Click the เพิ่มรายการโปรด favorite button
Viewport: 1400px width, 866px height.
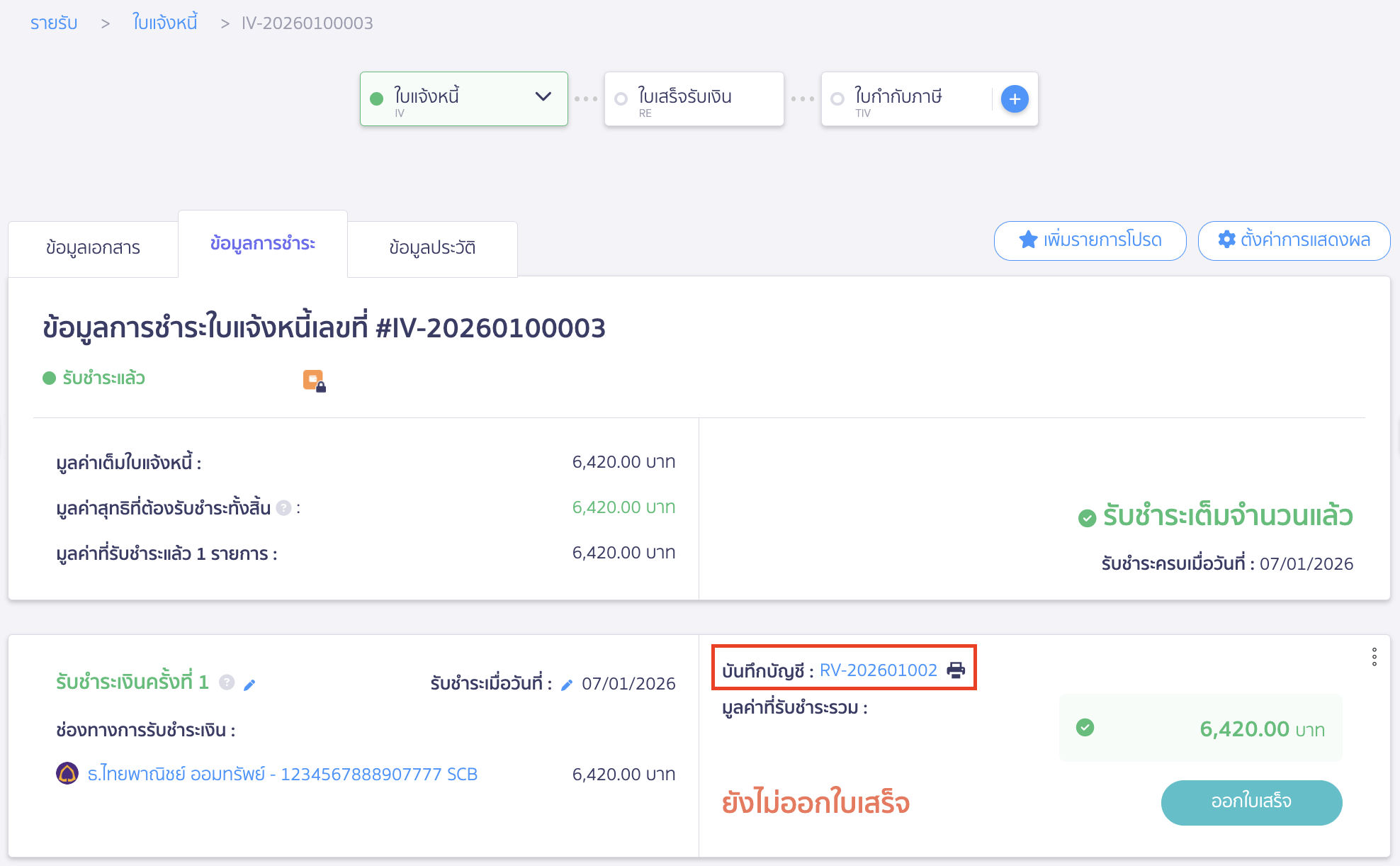tap(1090, 240)
